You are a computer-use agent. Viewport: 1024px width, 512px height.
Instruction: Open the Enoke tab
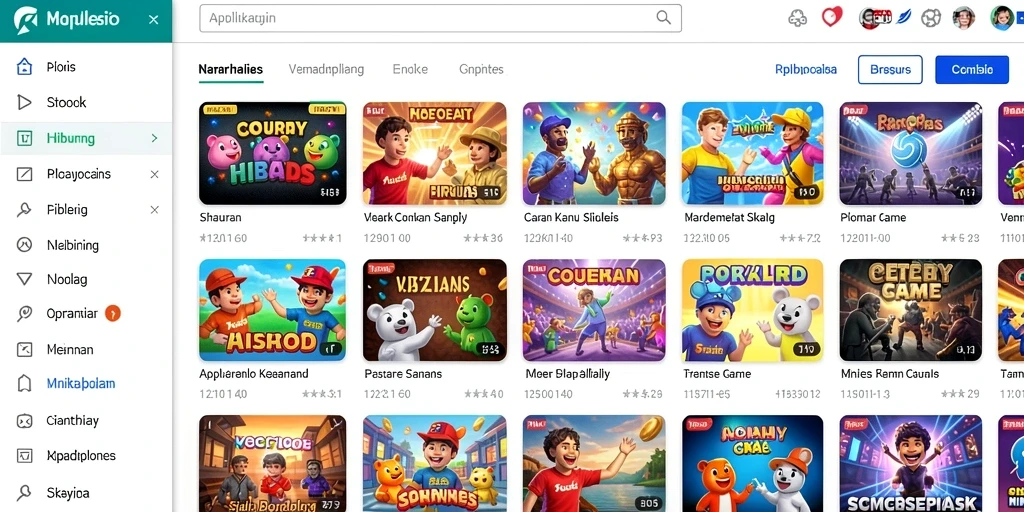point(410,69)
